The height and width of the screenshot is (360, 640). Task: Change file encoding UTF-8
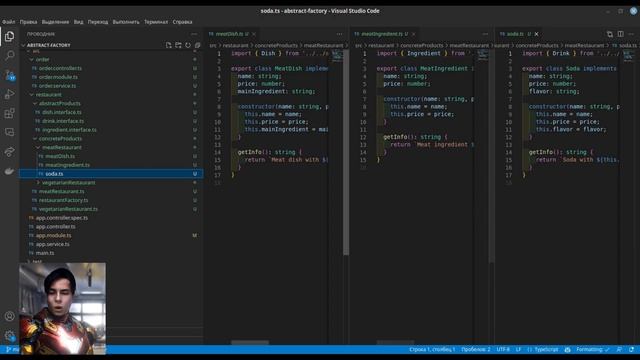(x=503, y=350)
